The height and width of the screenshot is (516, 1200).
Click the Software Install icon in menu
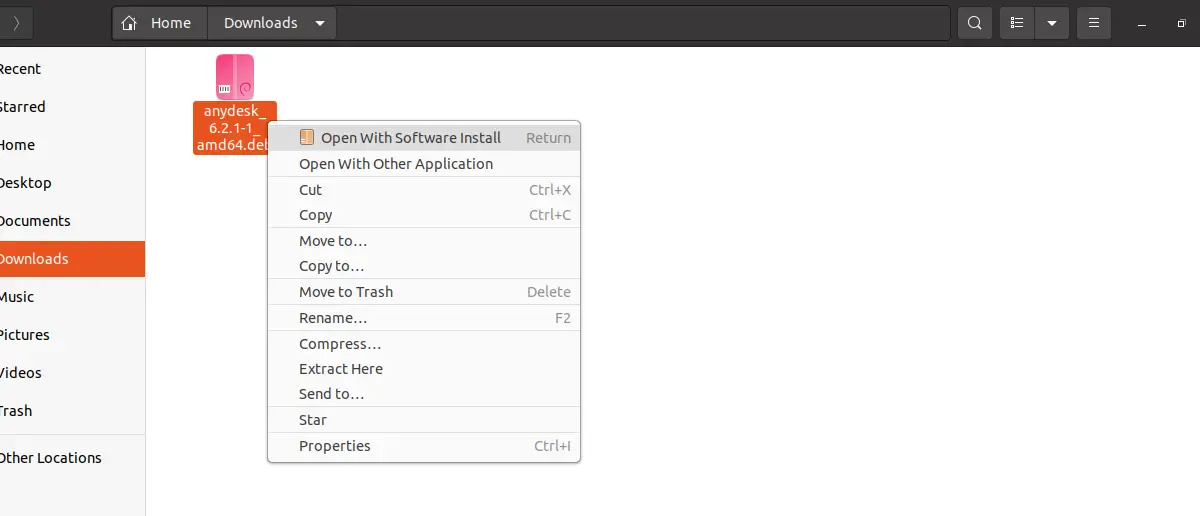(307, 138)
